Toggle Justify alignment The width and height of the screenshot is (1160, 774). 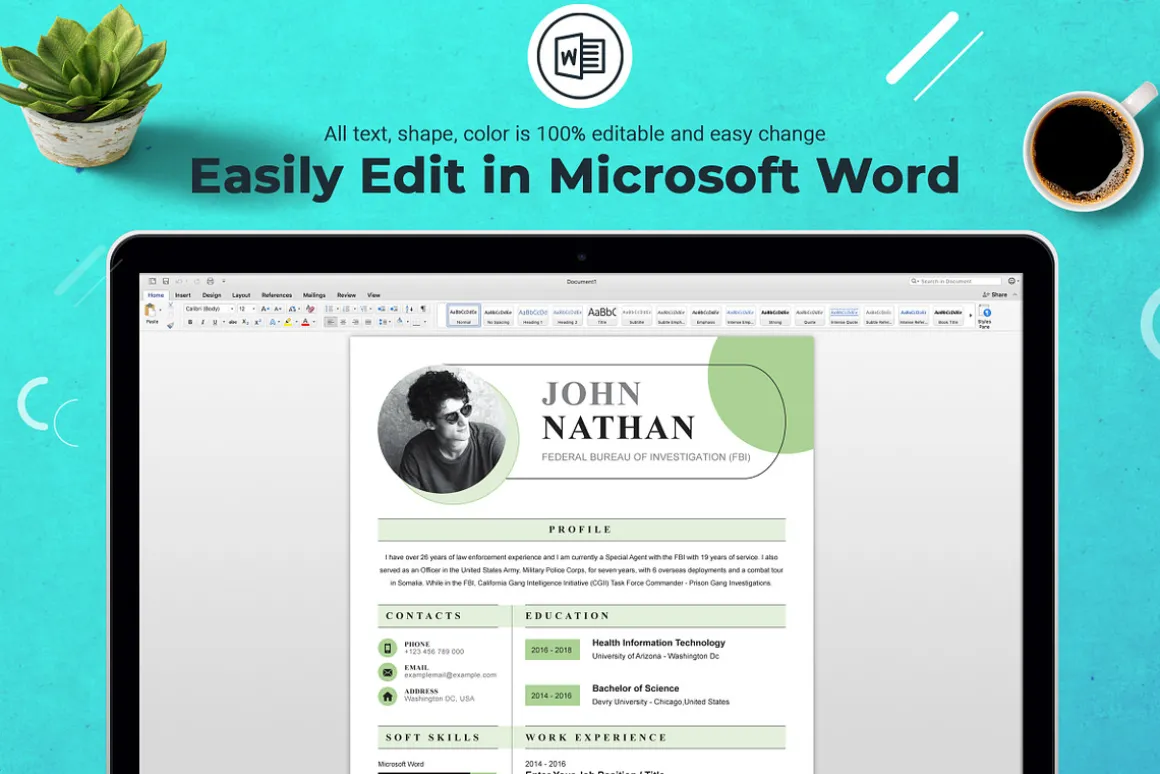tap(368, 322)
